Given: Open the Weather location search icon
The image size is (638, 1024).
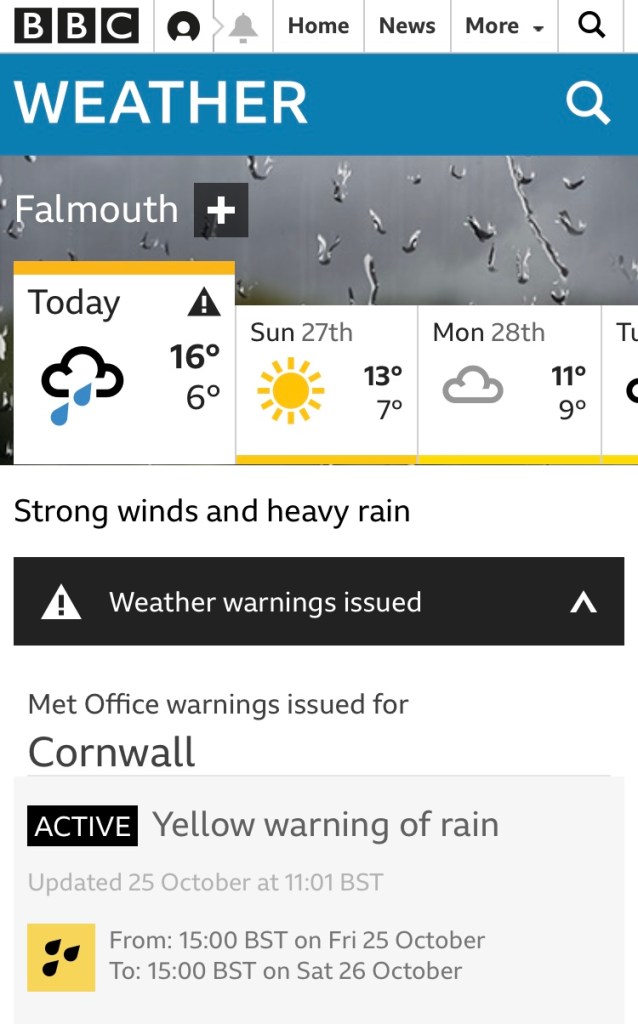Looking at the screenshot, I should (587, 103).
